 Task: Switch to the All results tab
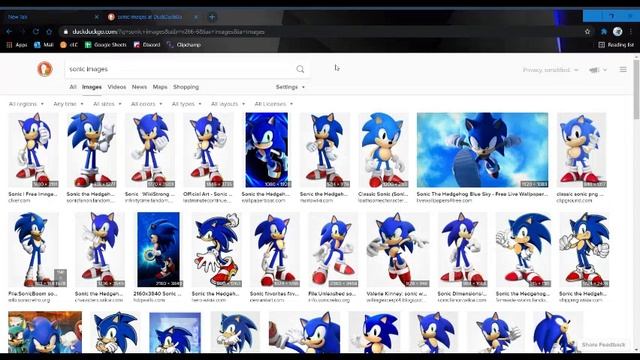[x=73, y=87]
